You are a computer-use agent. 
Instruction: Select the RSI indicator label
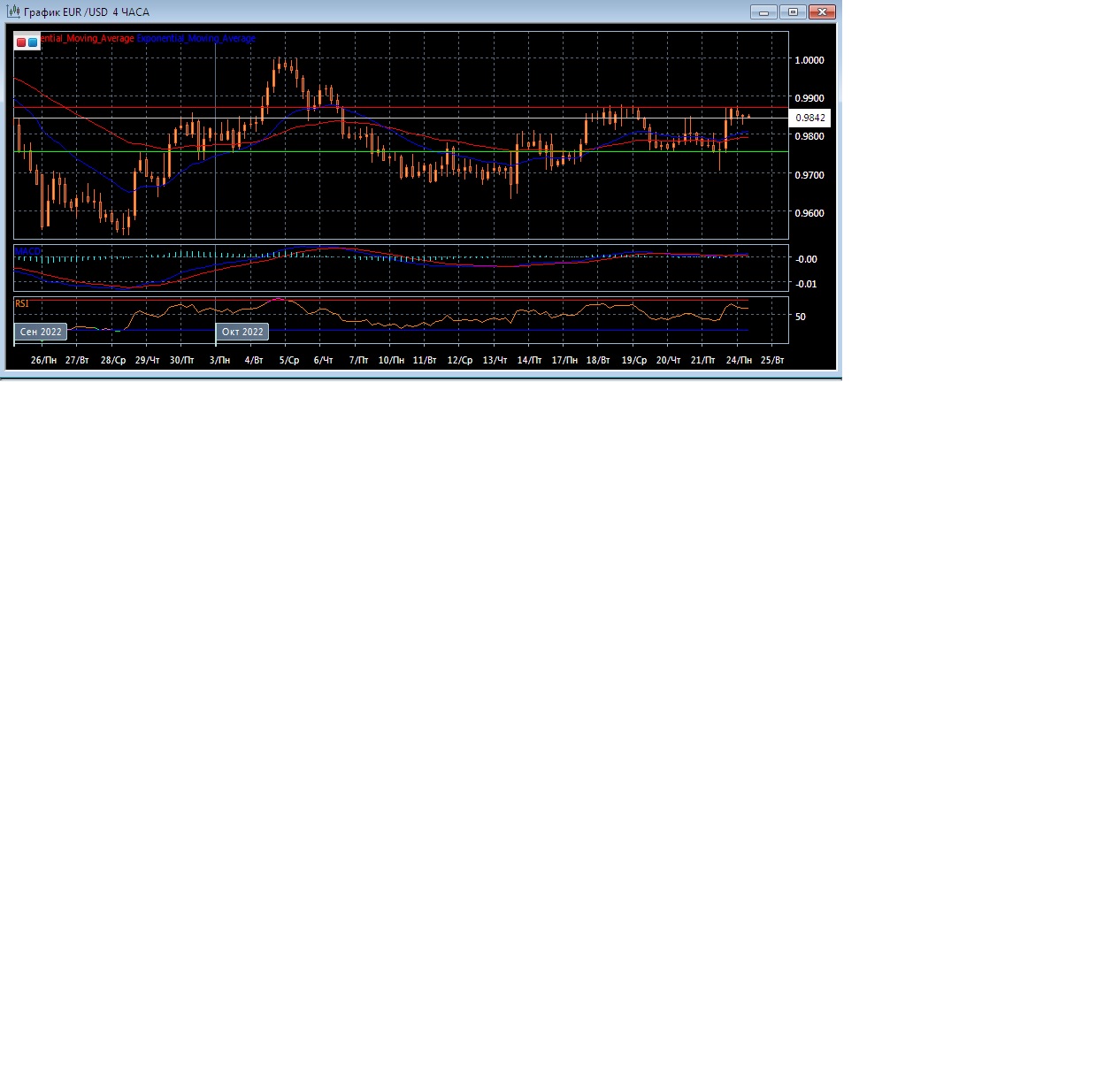(x=22, y=303)
